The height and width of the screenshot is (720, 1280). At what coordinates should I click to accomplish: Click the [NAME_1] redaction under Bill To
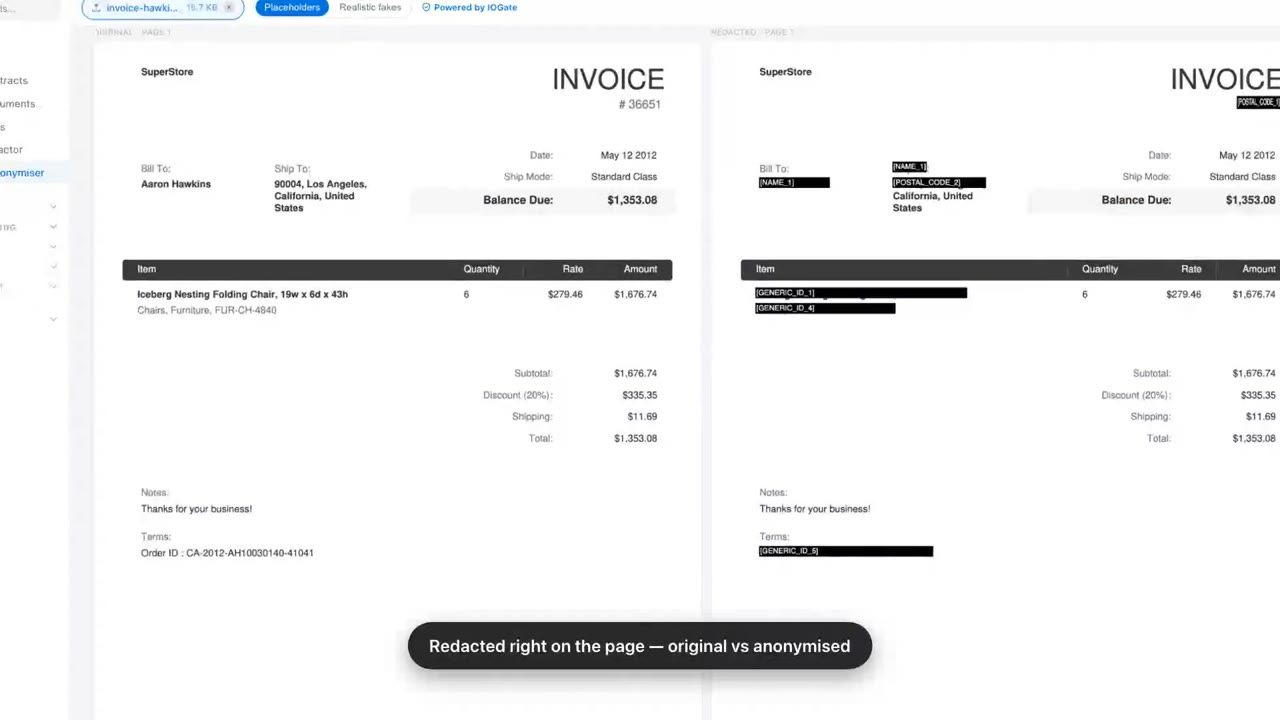(794, 182)
